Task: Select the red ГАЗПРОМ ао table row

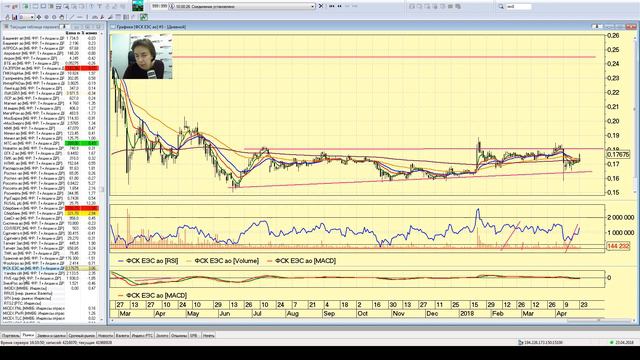Action: coord(50,68)
